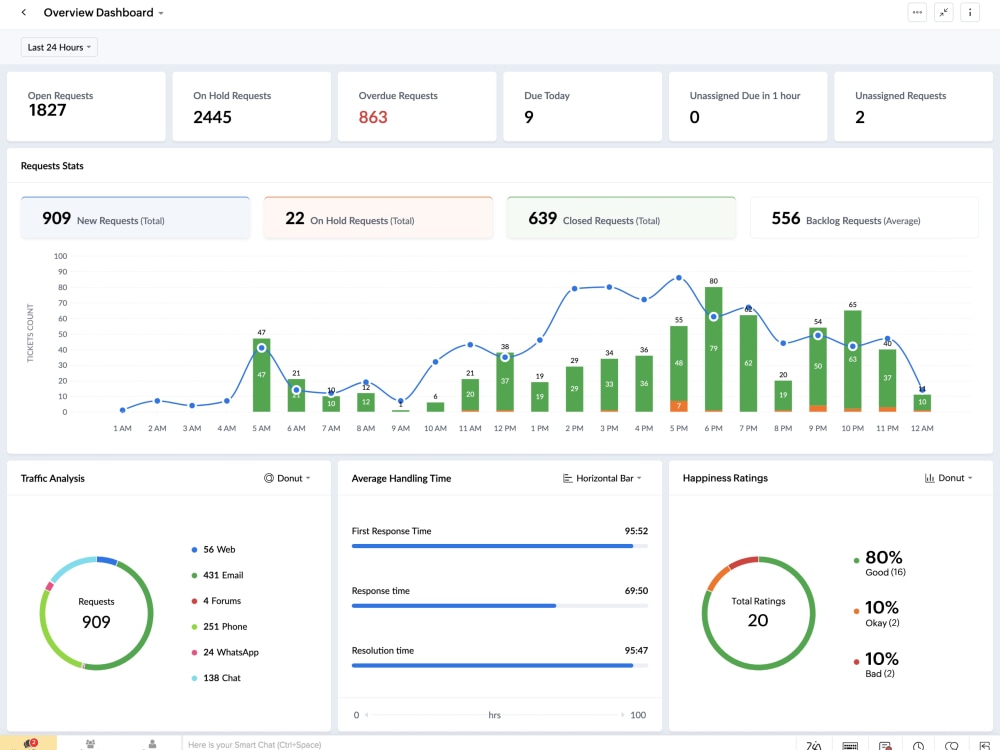Change Traffic Analysis Donut chart type
Image resolution: width=1000 pixels, height=750 pixels.
point(288,478)
